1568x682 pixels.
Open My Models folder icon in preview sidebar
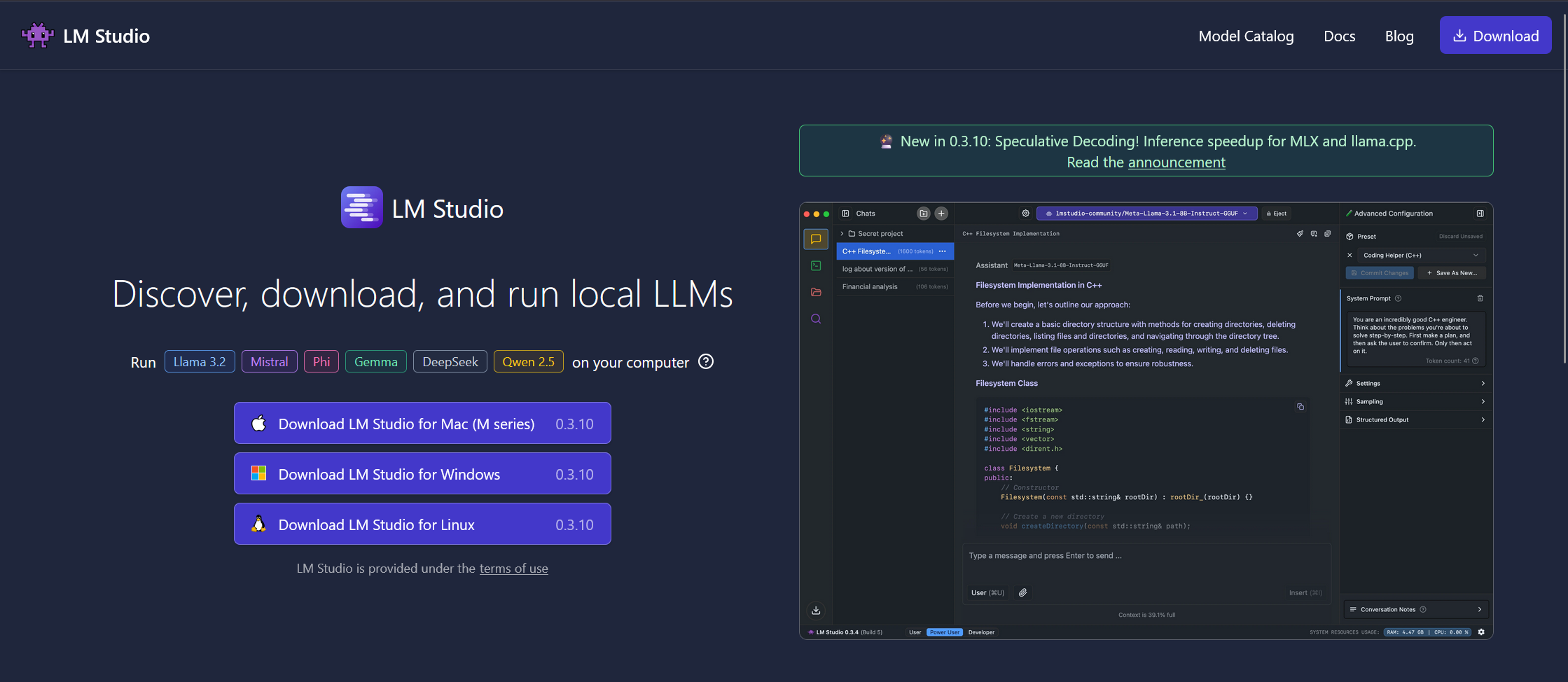(816, 292)
